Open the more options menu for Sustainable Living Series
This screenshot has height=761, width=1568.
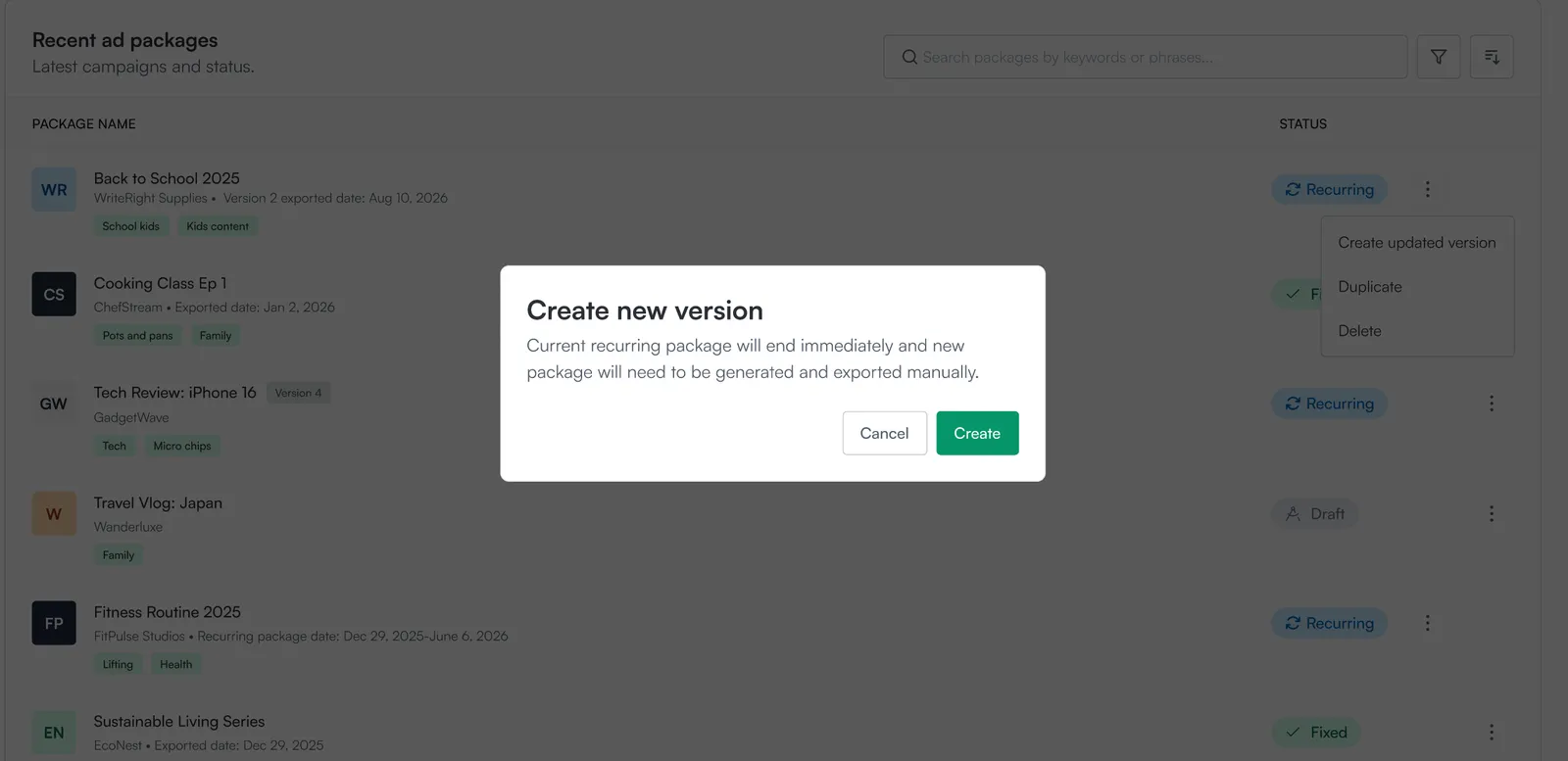(x=1492, y=733)
